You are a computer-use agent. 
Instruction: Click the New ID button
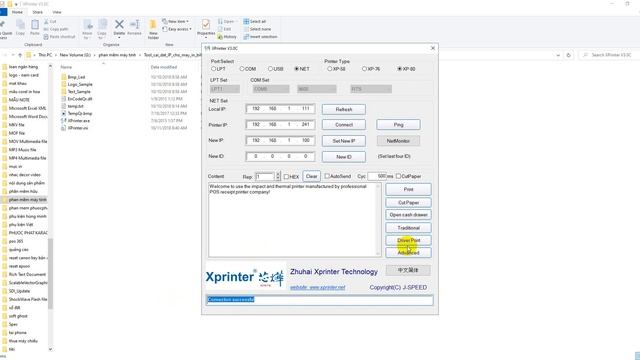tap(344, 157)
